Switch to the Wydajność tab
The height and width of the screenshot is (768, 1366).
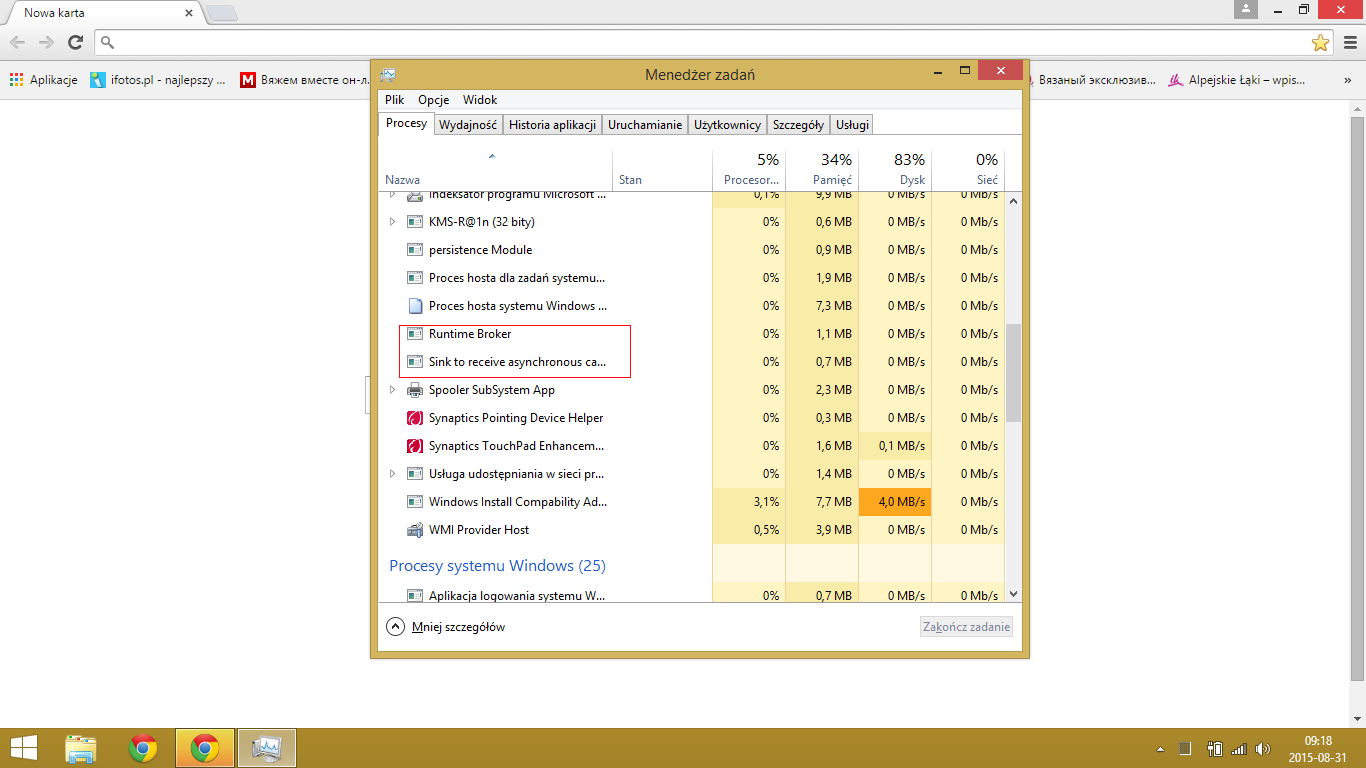pyautogui.click(x=468, y=125)
